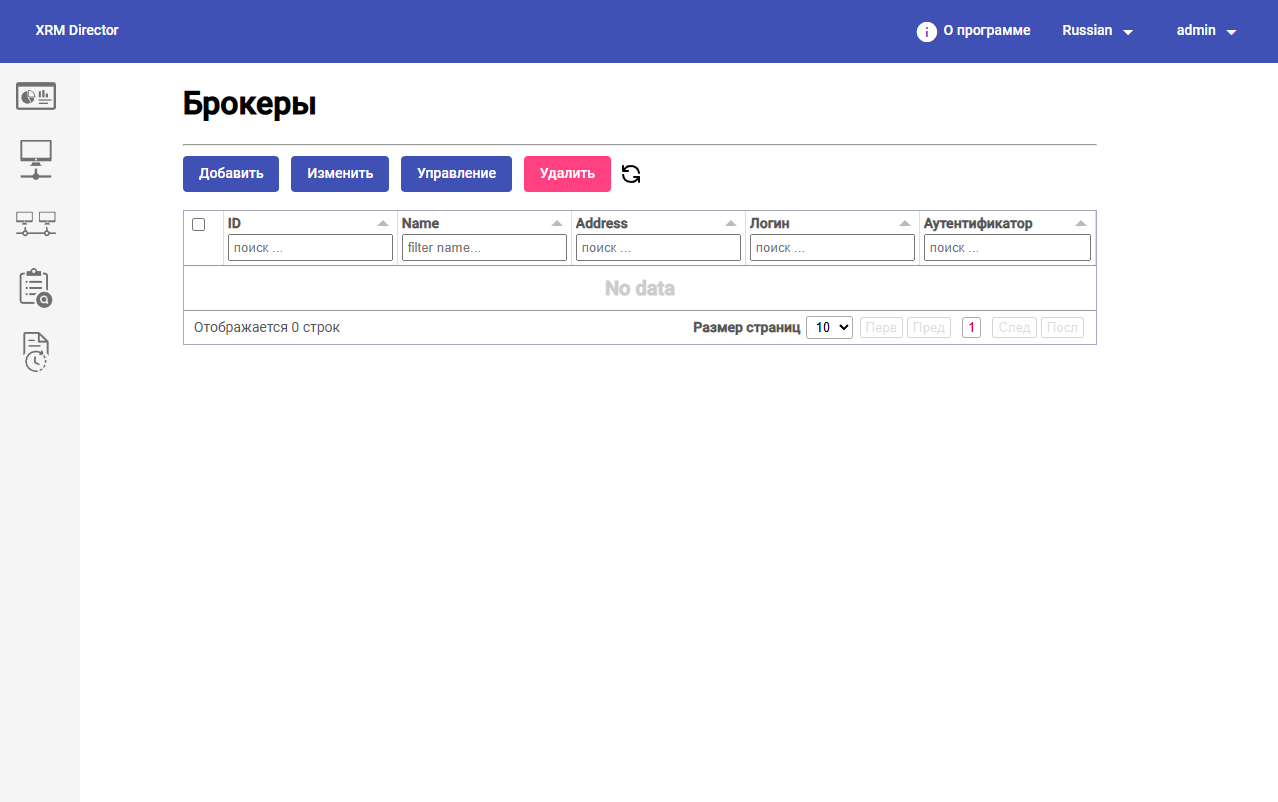
Task: Open the clipboard with magnifier sidebar icon
Action: pyautogui.click(x=35, y=288)
